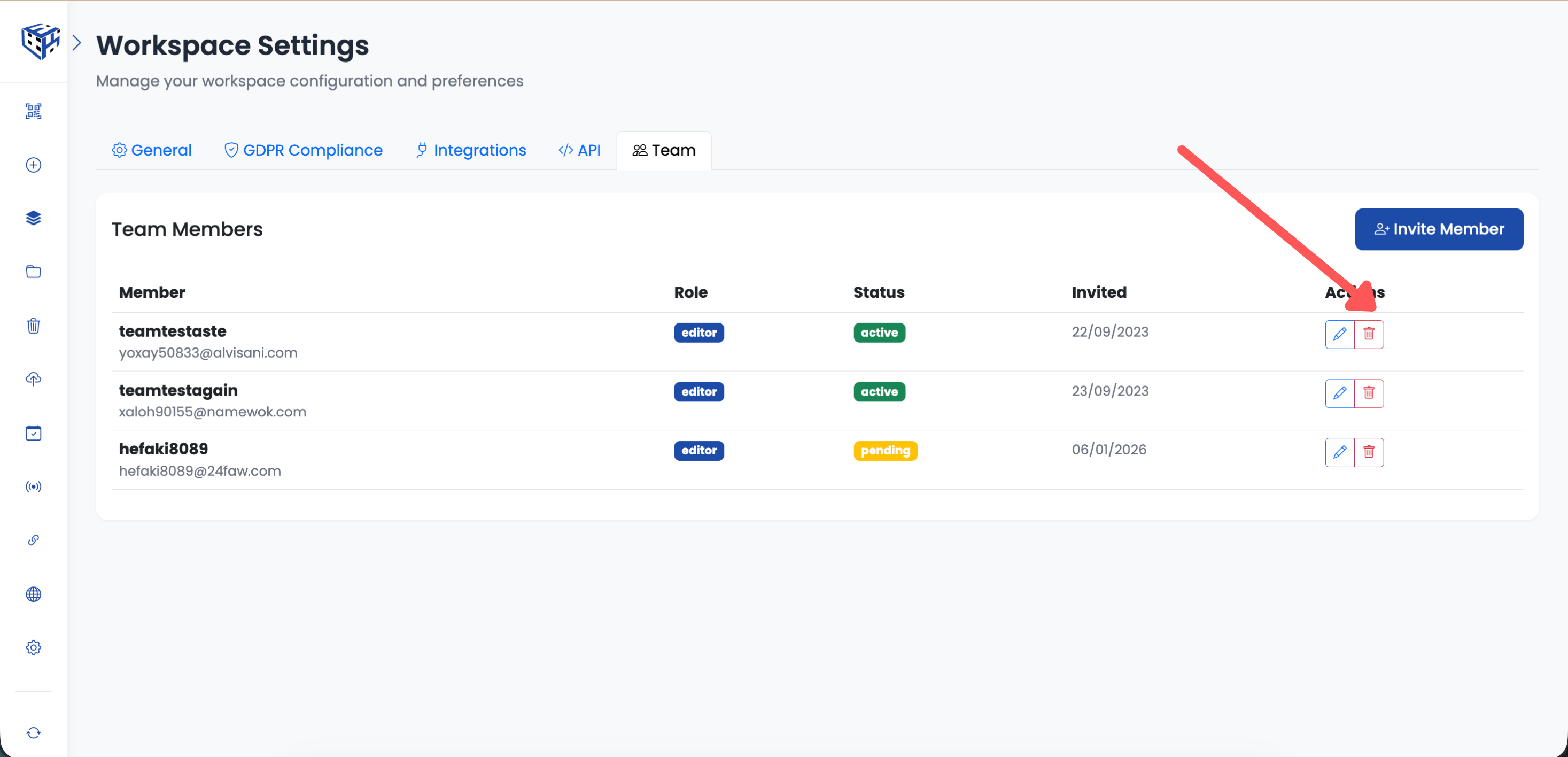This screenshot has width=1568, height=757.
Task: Click the refresh sync icon at bottom
Action: pos(34,732)
